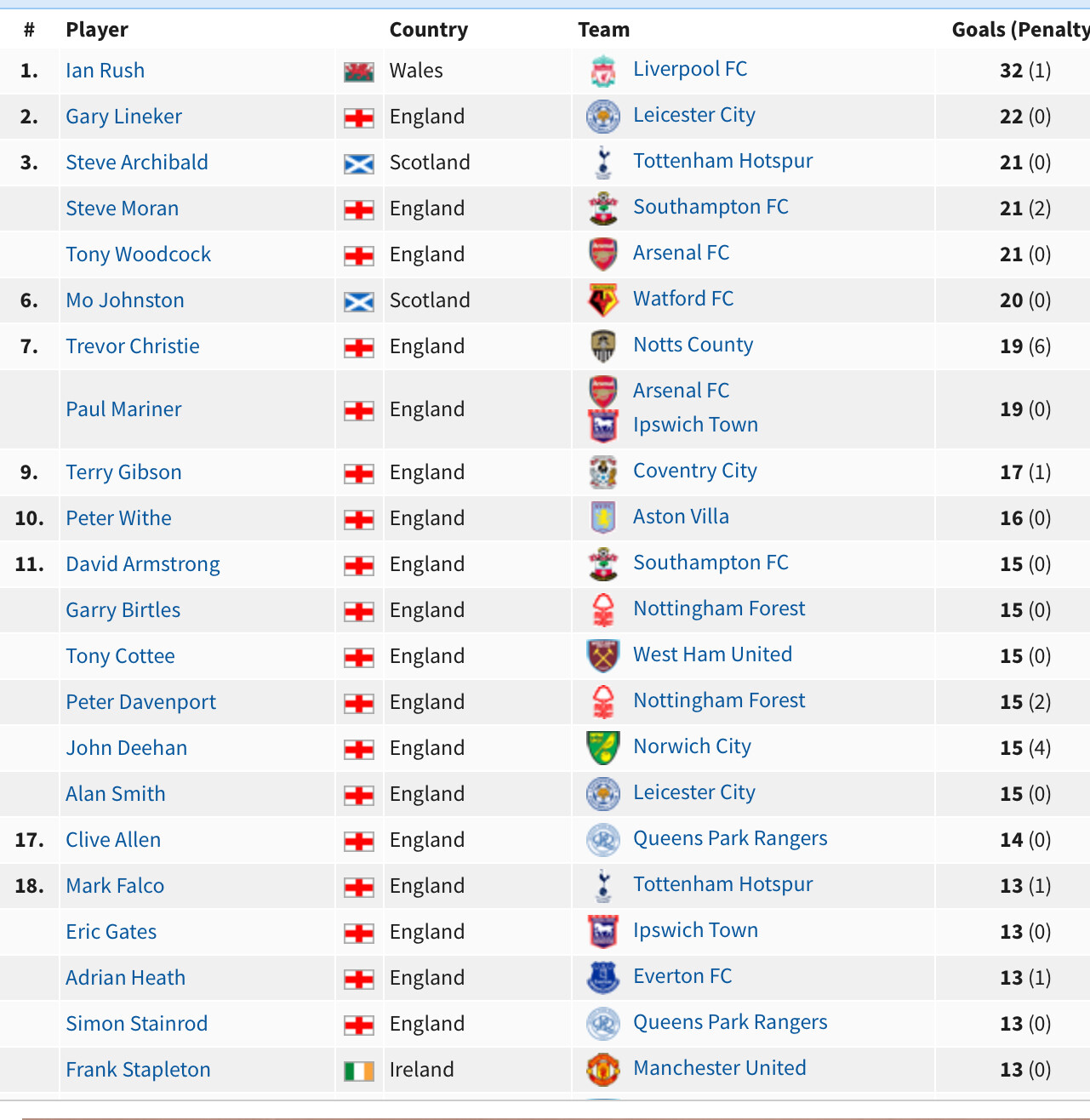
Task: Click the Watford FC crest icon
Action: [603, 300]
